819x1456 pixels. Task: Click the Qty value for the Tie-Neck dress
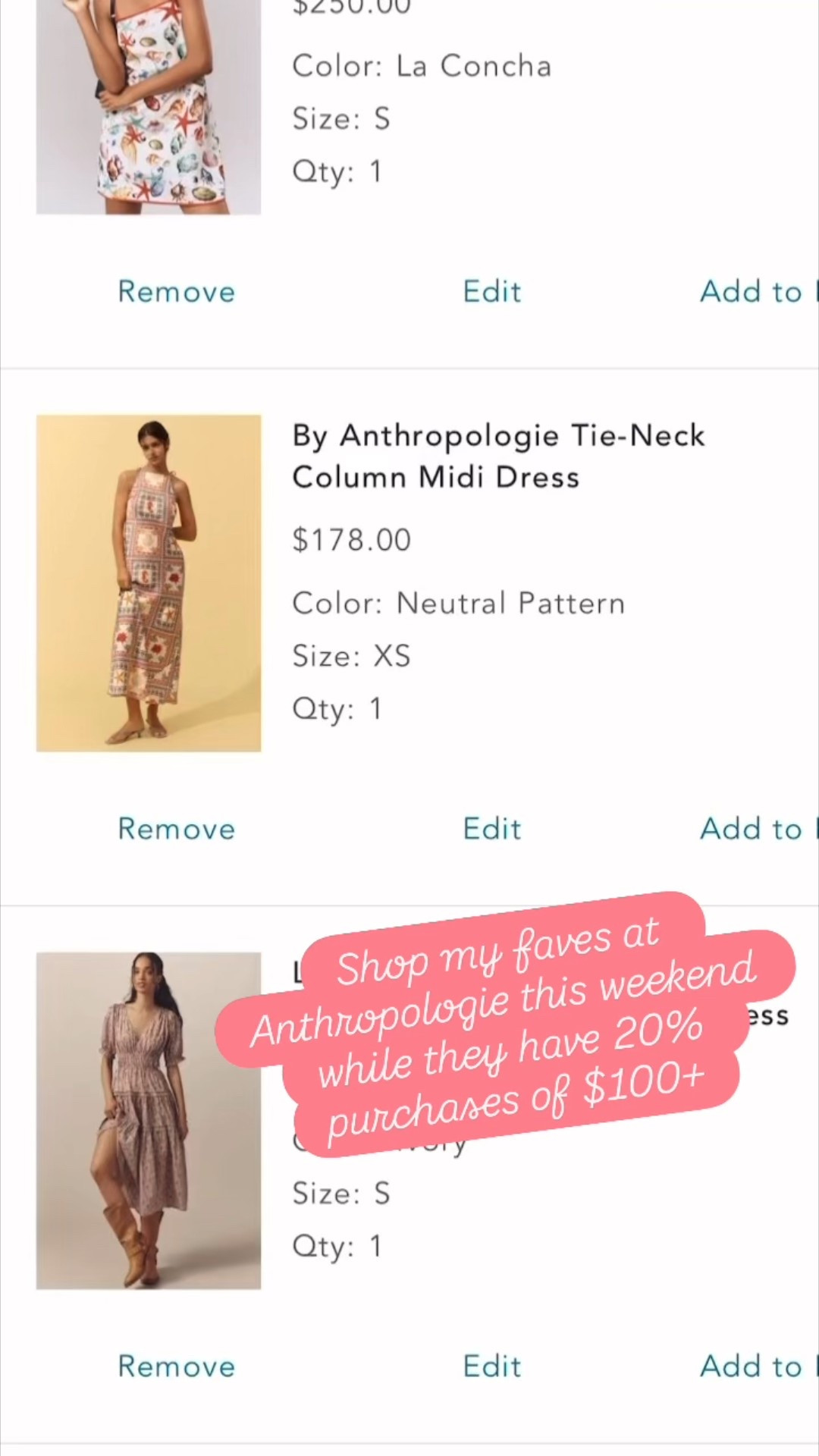(337, 708)
